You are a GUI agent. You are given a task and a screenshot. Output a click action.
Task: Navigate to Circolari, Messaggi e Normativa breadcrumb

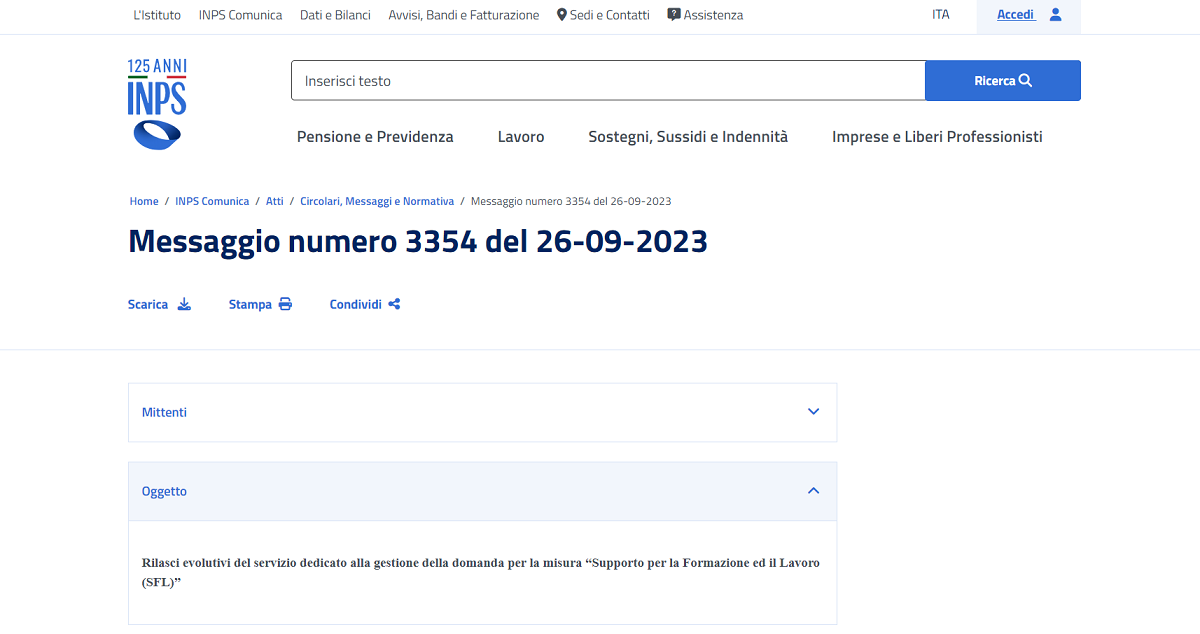click(377, 200)
